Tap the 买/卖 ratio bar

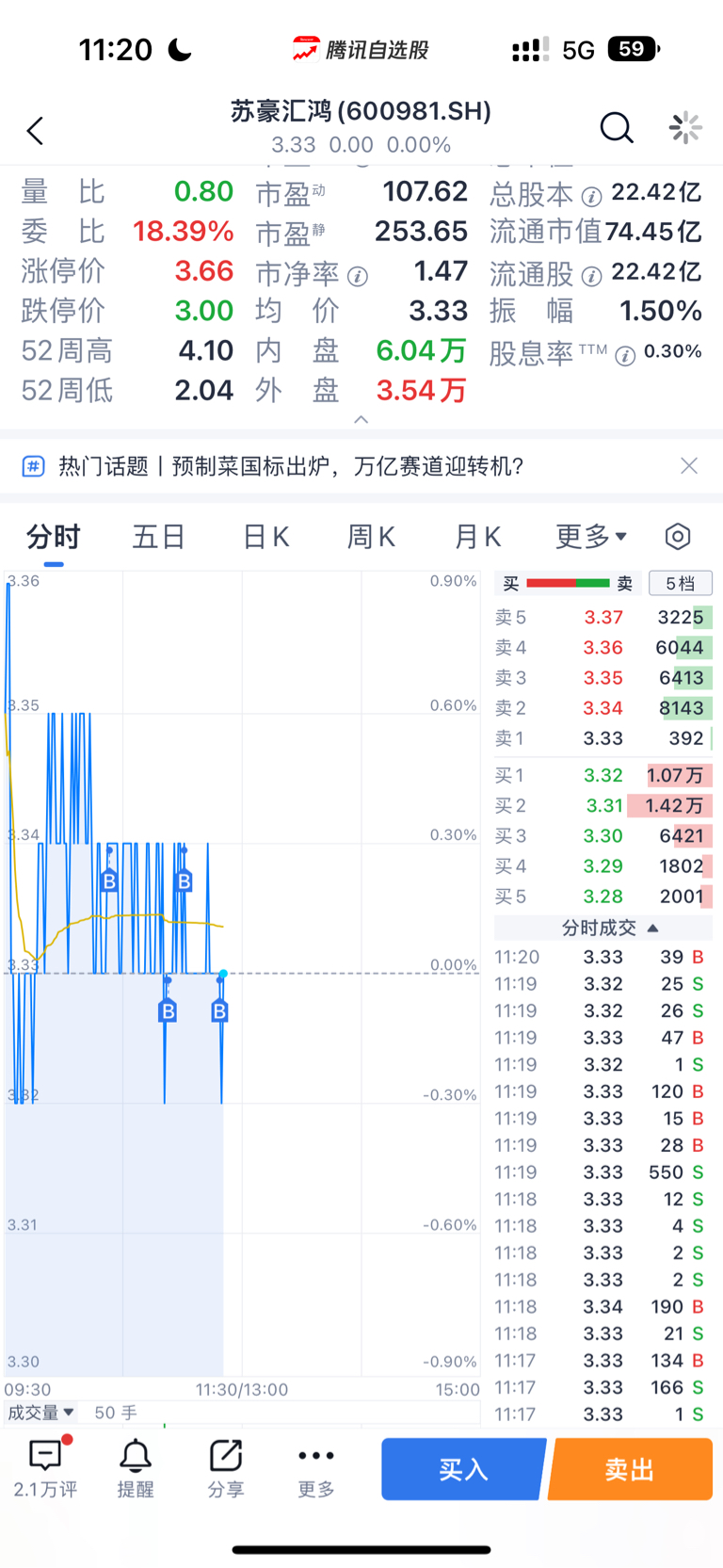coord(568,584)
